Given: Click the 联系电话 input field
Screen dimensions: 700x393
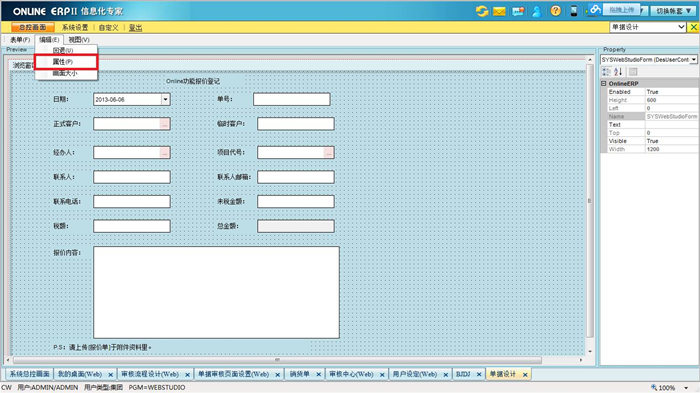Looking at the screenshot, I should click(132, 202).
